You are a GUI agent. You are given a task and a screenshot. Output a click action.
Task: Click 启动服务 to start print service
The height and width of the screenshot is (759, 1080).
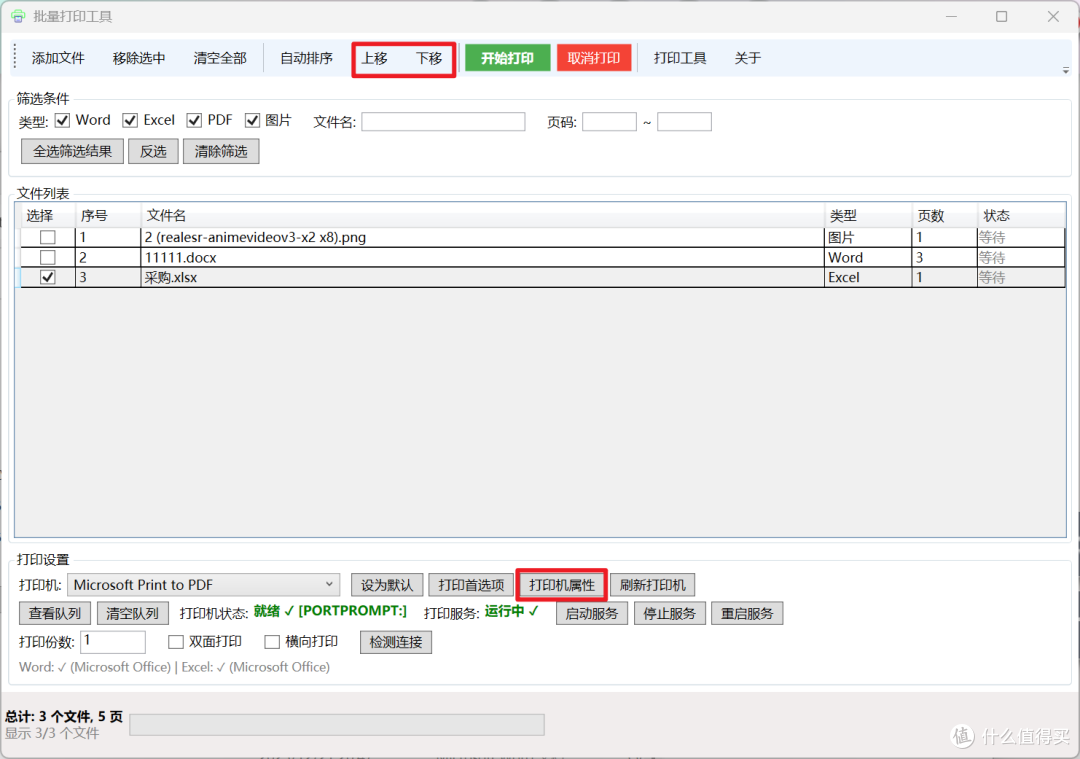pyautogui.click(x=592, y=614)
